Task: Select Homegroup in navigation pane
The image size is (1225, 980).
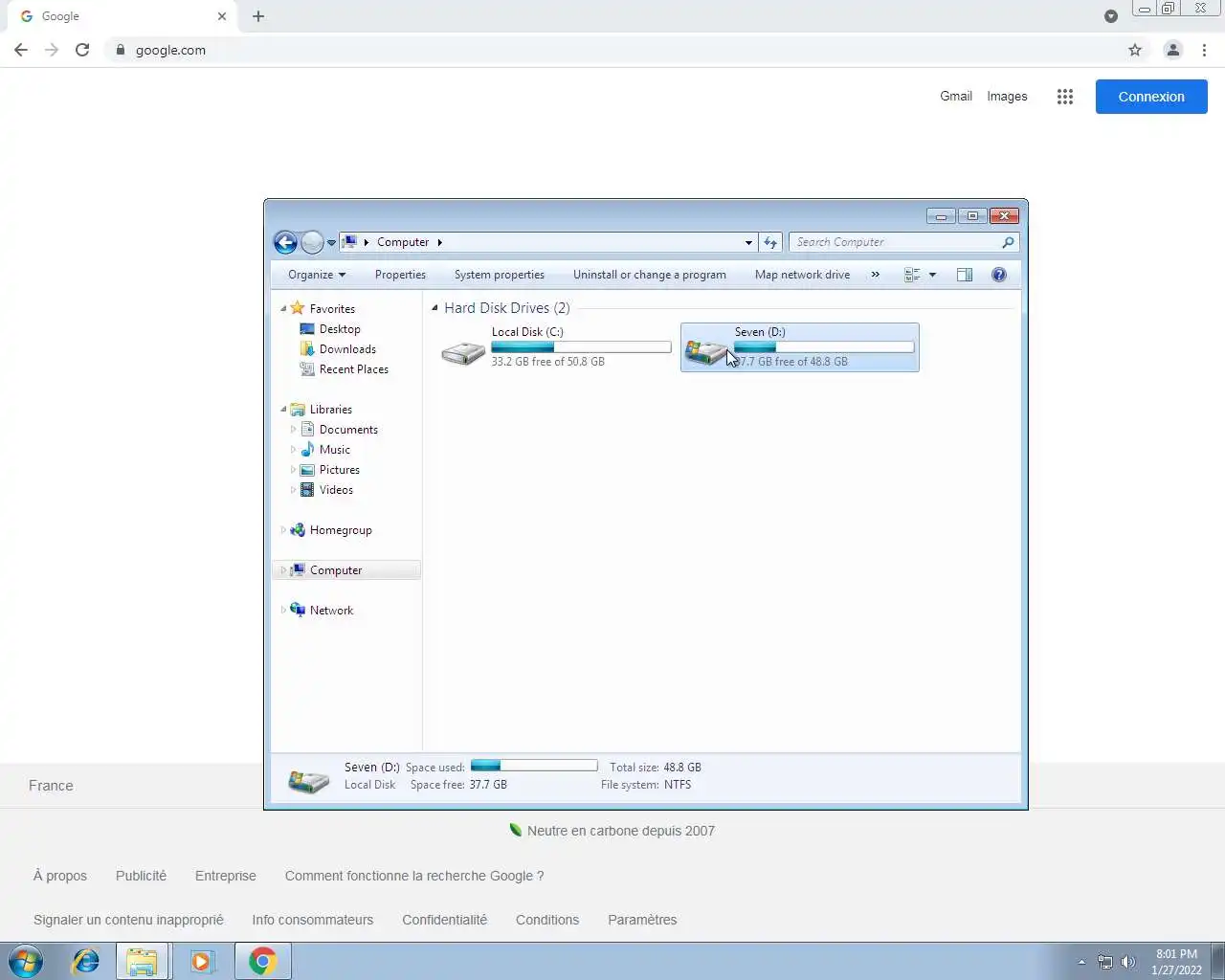Action: 340,530
